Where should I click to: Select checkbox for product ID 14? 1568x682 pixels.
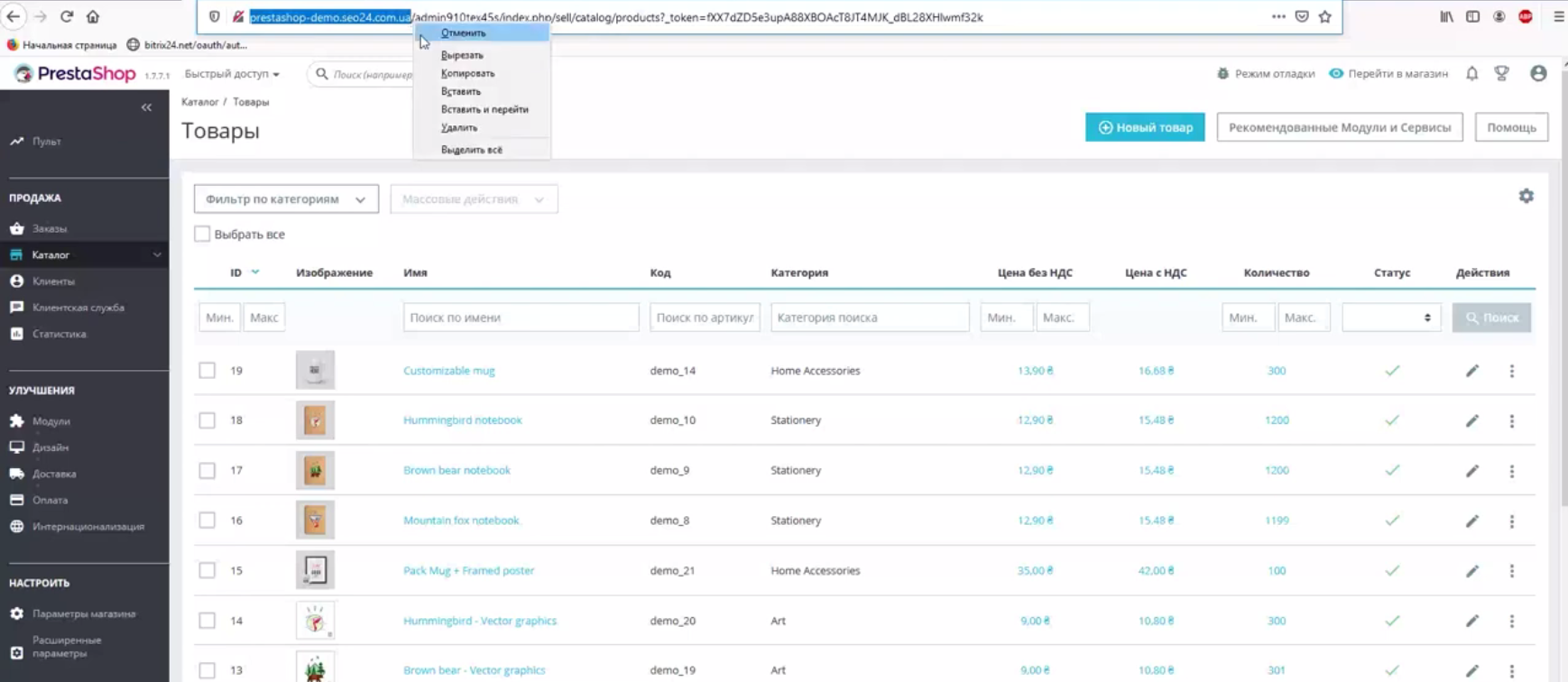[x=208, y=620]
